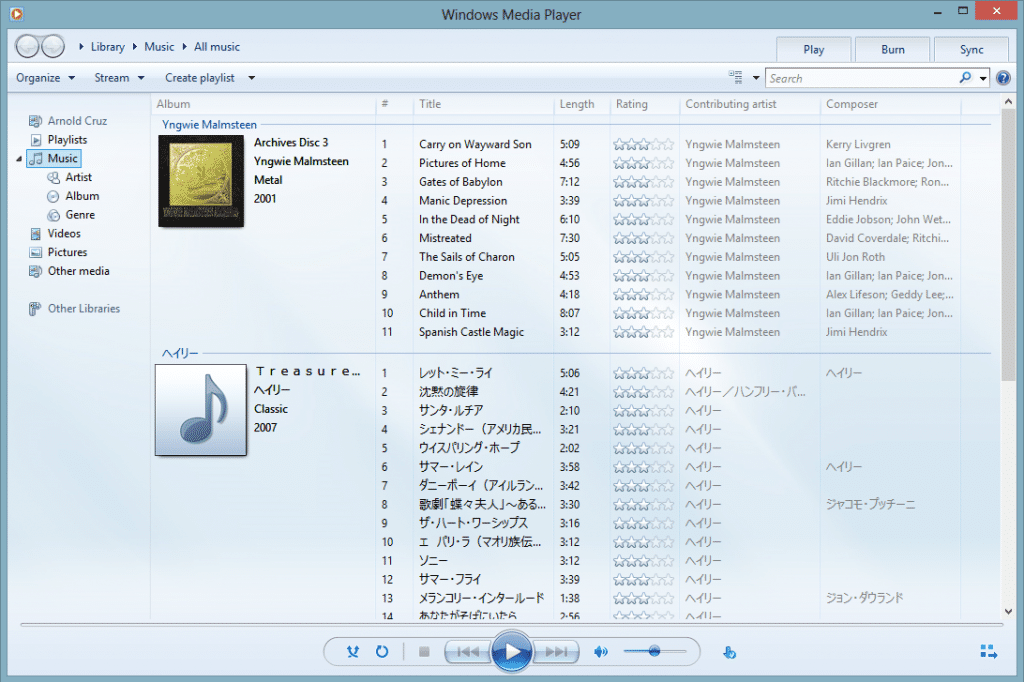The width and height of the screenshot is (1024, 682).
Task: Open Other media in navigation pane
Action: [x=69, y=271]
